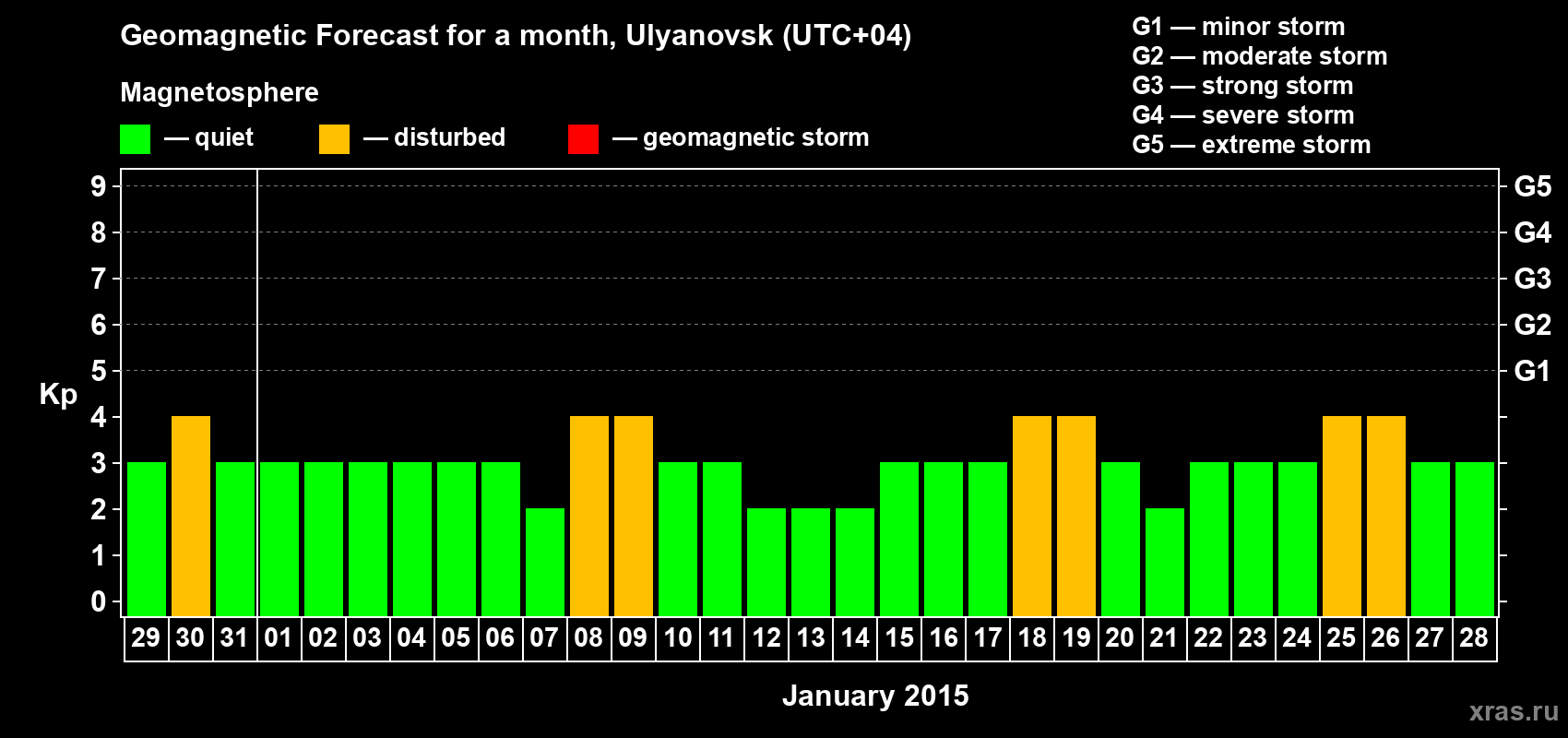Click the red geomagnetic storm legend swatch
1568x738 pixels.
(x=583, y=139)
